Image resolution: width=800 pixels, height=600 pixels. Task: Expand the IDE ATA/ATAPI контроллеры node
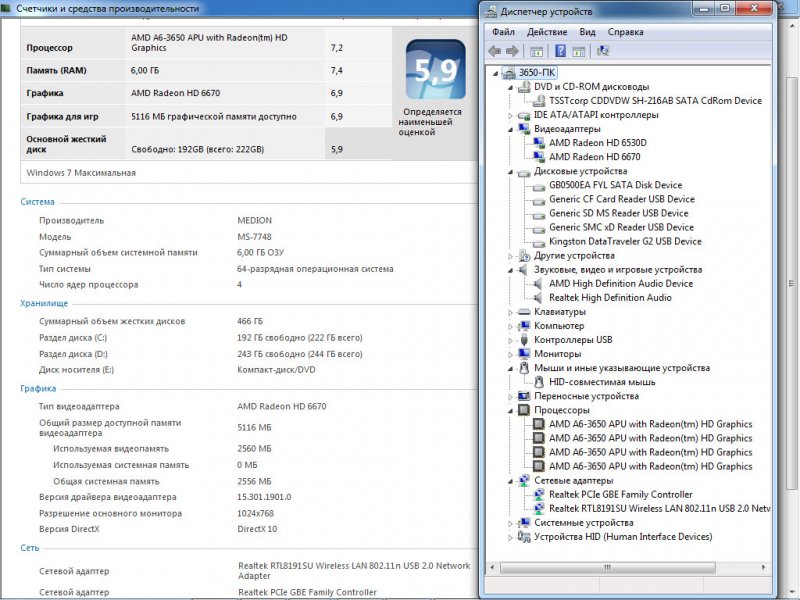pos(510,115)
